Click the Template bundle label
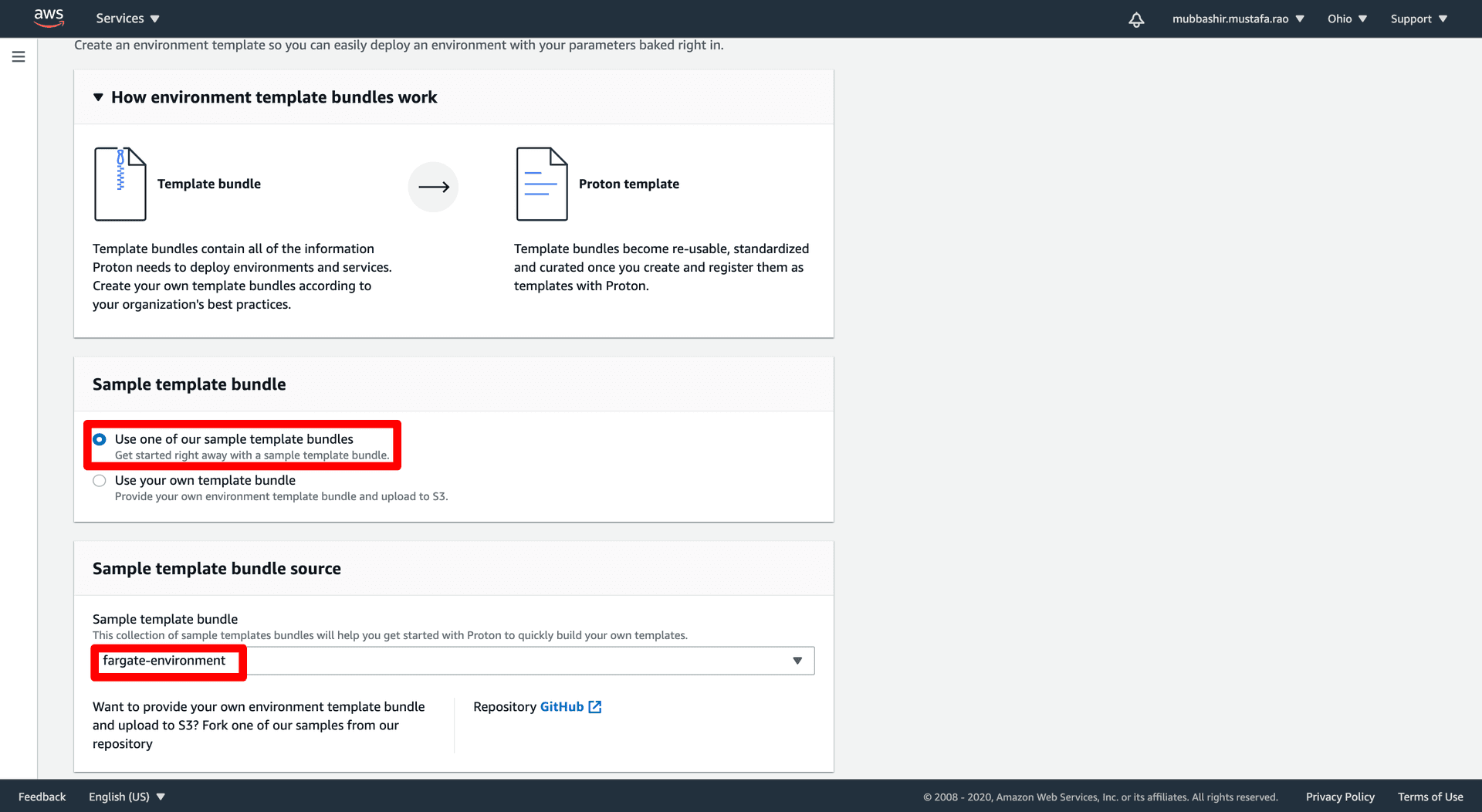The width and height of the screenshot is (1482, 812). pos(209,184)
